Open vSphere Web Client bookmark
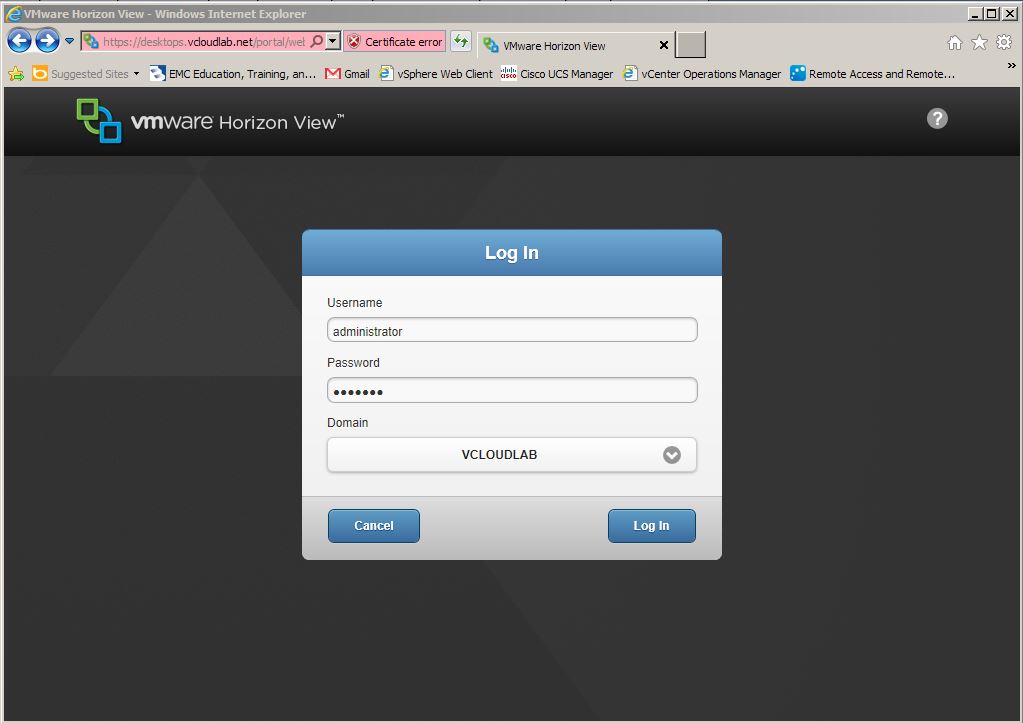The image size is (1023, 723). pyautogui.click(x=436, y=74)
